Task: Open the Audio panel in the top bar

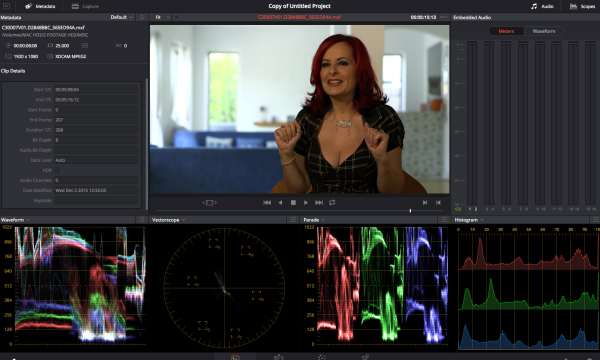Action: 542,6
